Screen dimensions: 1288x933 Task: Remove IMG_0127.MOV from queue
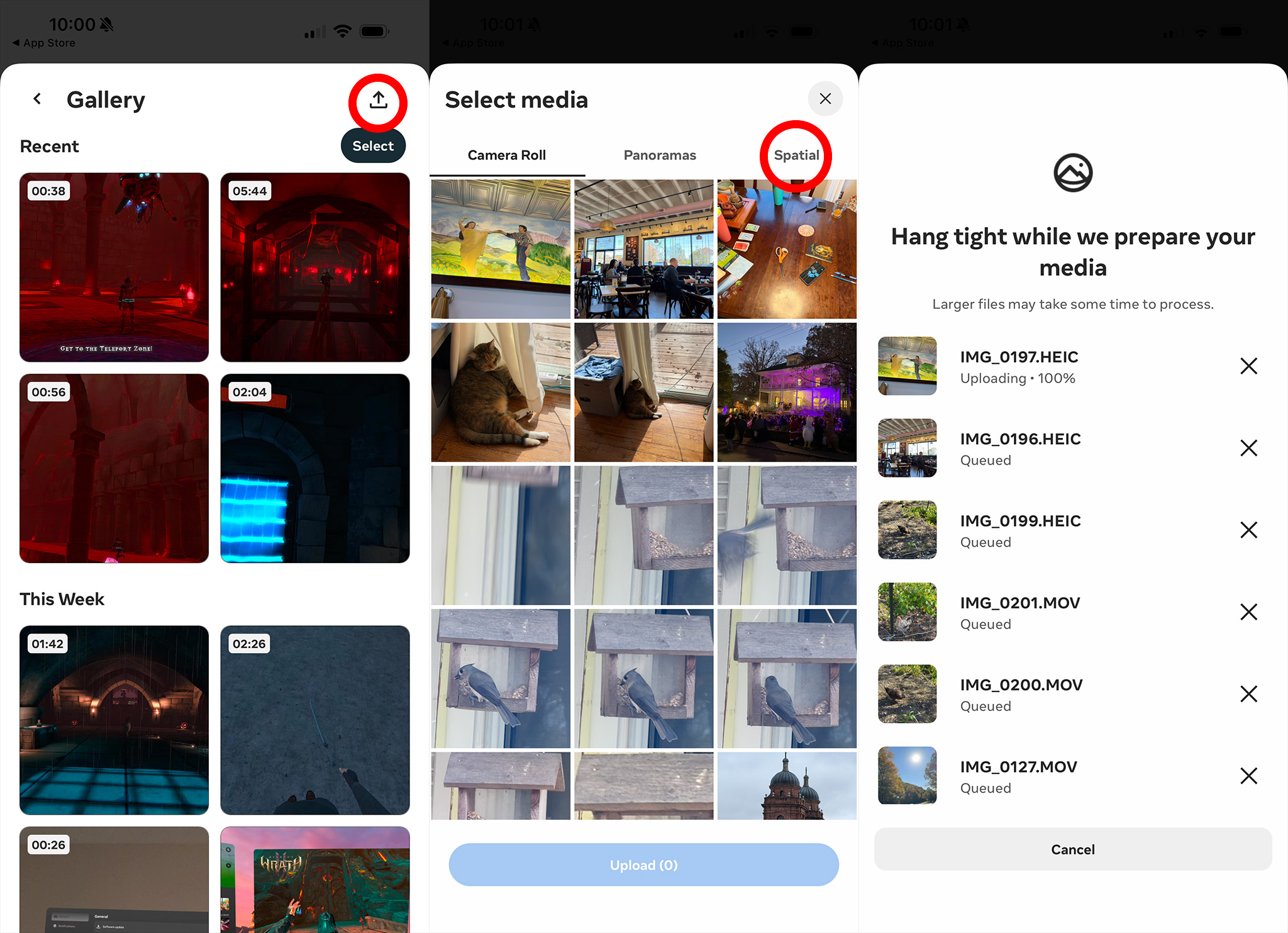pos(1248,776)
